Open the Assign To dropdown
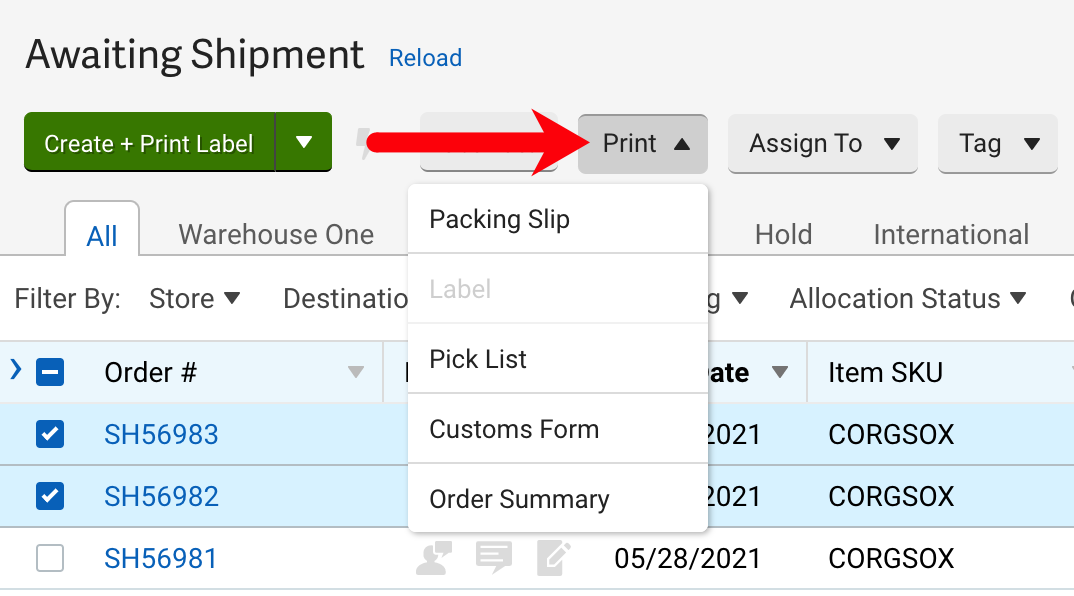The image size is (1074, 596). click(x=822, y=143)
